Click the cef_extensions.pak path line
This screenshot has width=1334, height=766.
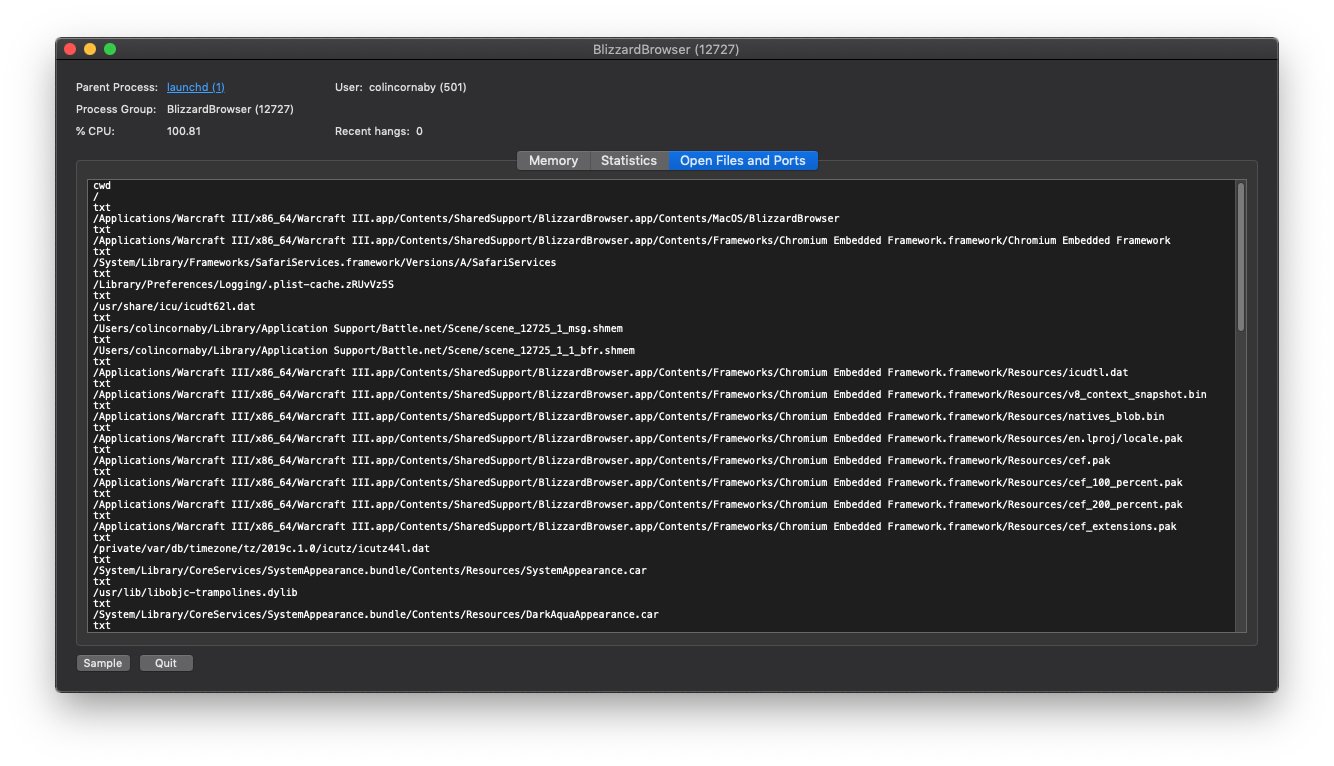(x=634, y=526)
